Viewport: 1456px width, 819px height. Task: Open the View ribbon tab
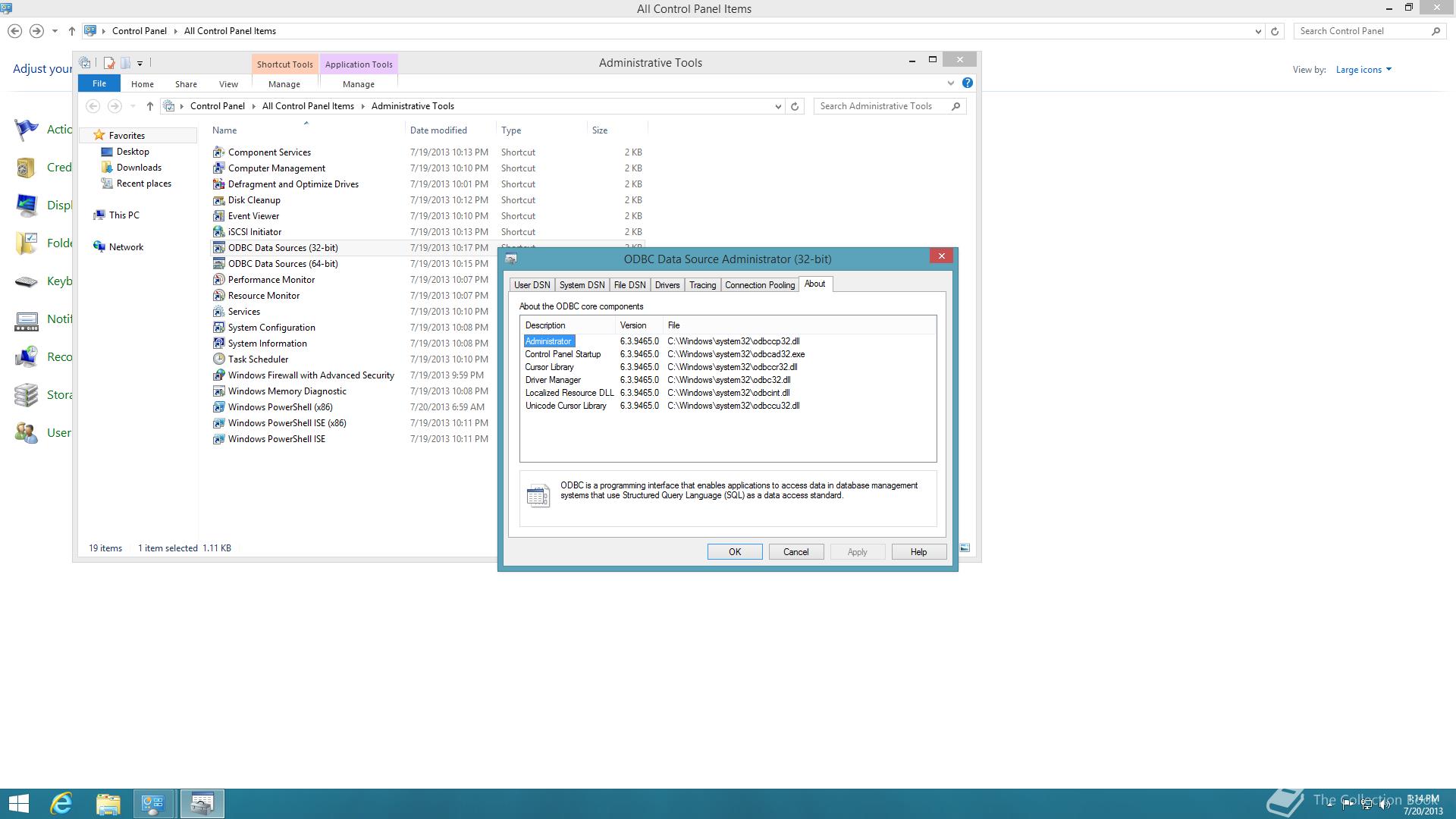pyautogui.click(x=228, y=84)
